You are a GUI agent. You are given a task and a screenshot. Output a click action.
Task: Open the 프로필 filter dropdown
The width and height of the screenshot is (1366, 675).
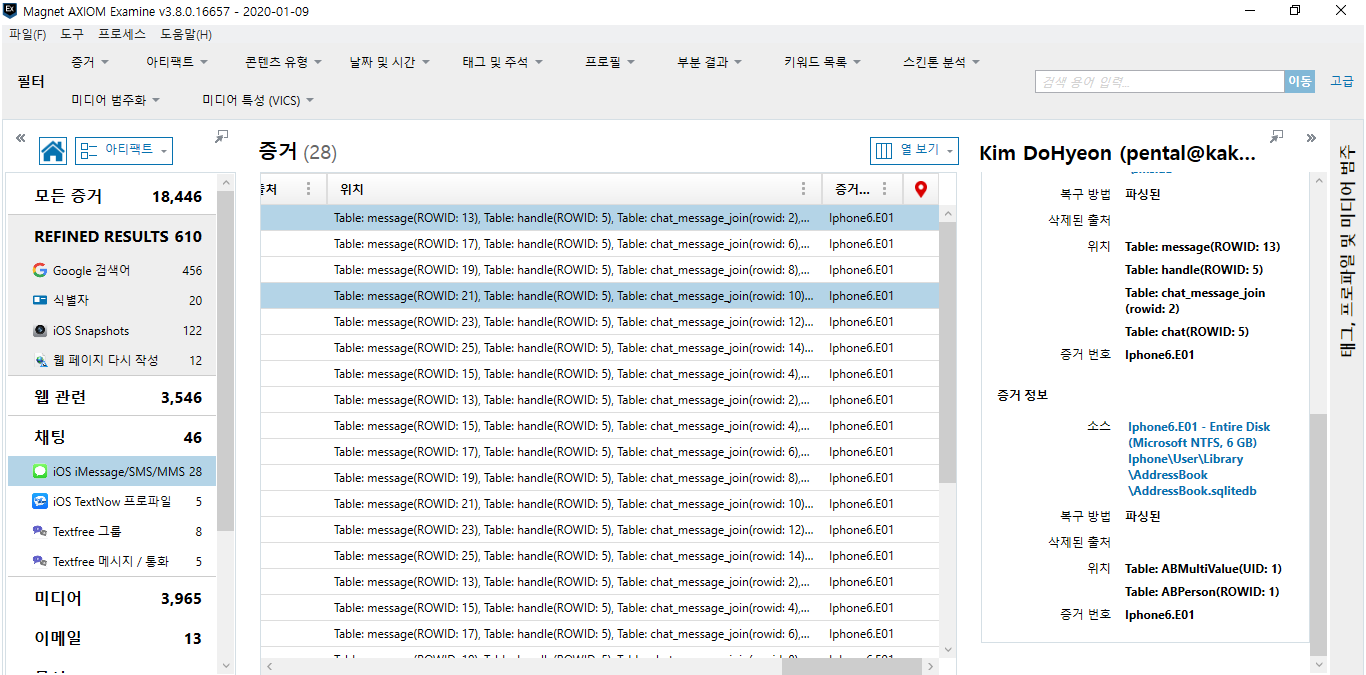610,62
